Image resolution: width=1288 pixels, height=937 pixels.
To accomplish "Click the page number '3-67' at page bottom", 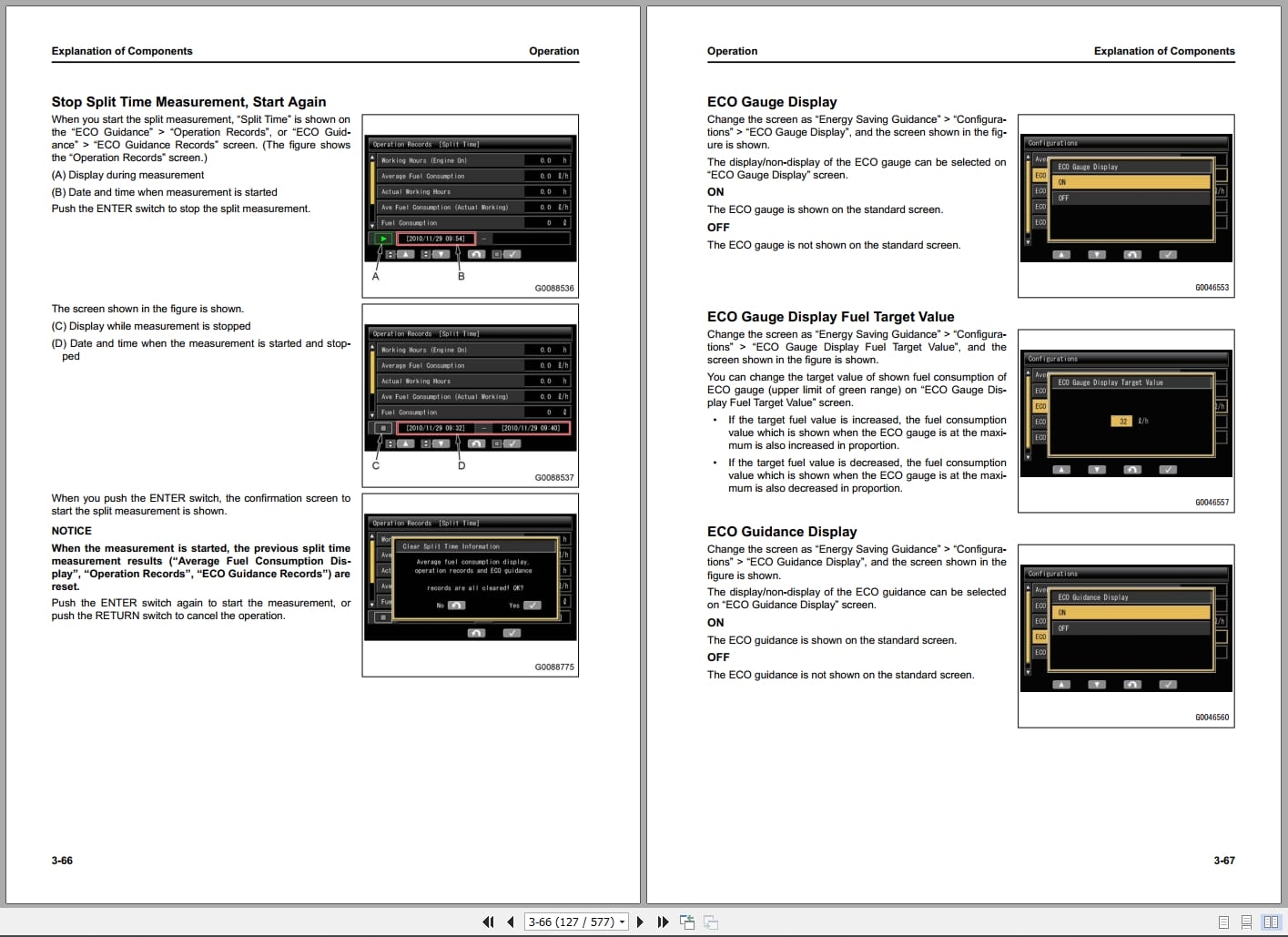I will tap(1224, 861).
